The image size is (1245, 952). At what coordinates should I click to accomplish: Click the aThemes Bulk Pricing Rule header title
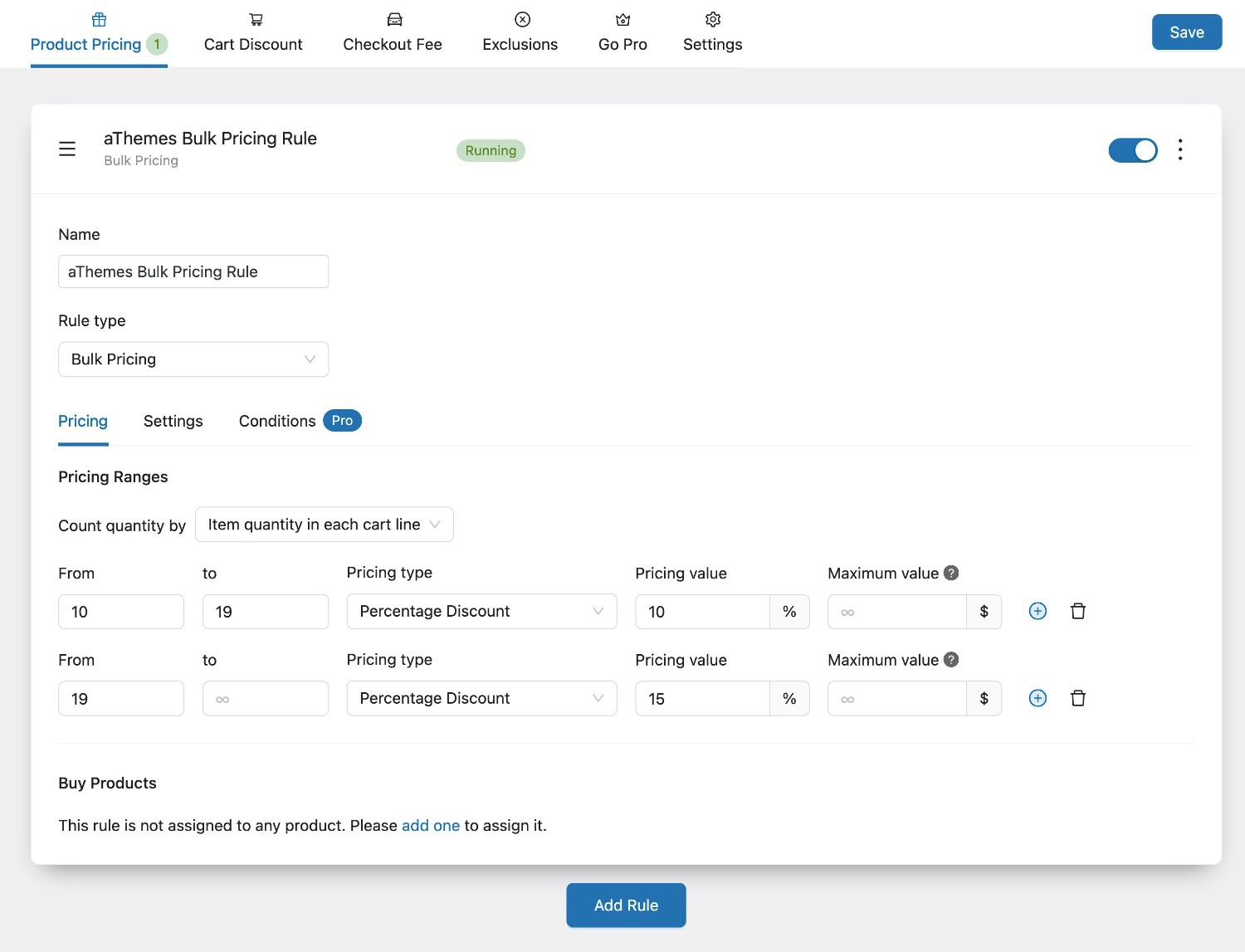click(210, 138)
